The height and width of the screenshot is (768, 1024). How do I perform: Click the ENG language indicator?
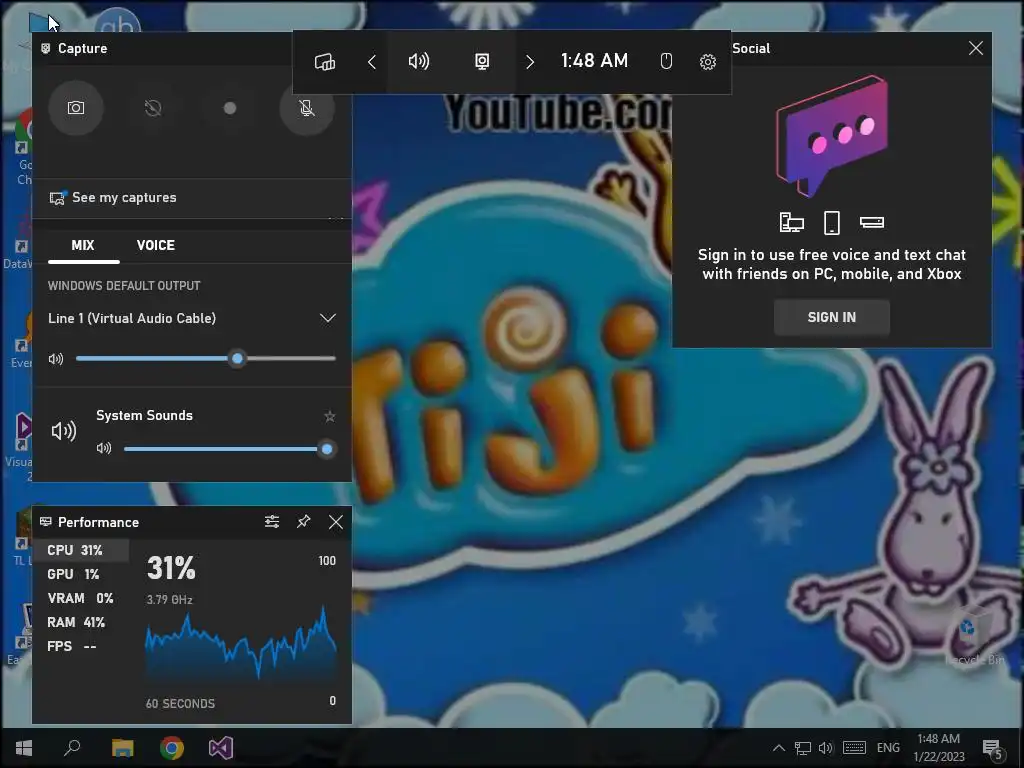point(888,748)
